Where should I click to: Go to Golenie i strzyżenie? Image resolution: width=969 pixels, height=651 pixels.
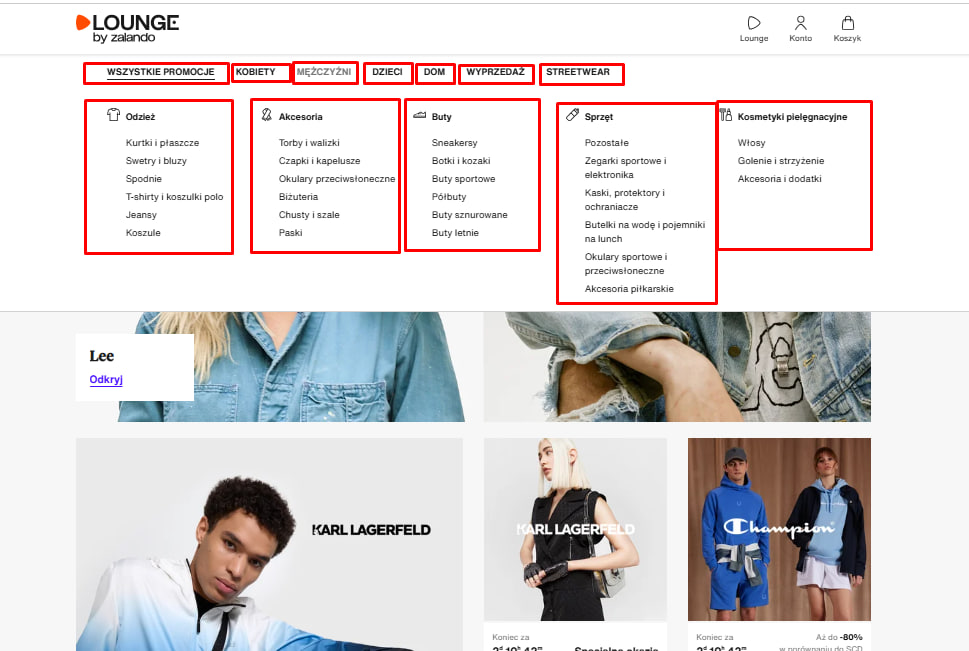(781, 161)
